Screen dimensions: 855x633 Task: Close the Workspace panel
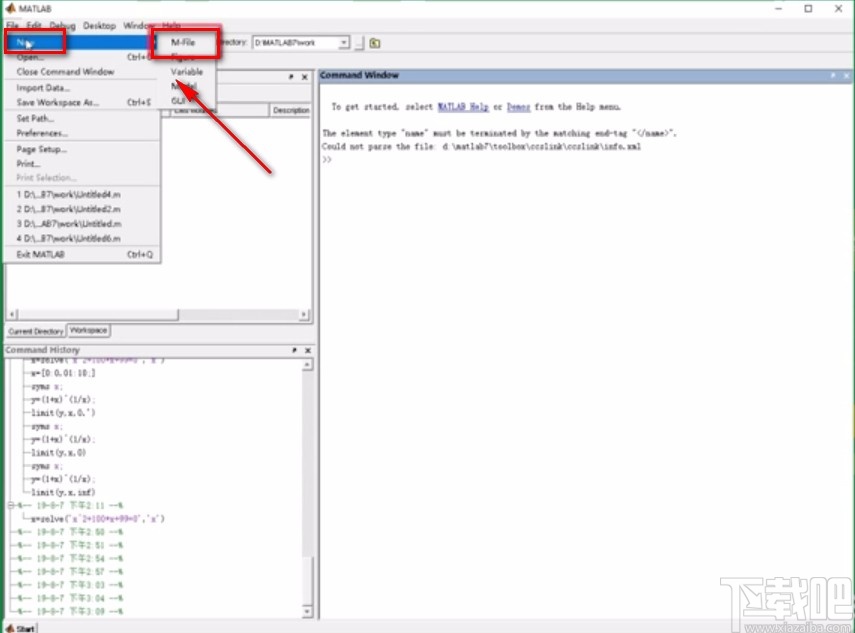click(307, 77)
